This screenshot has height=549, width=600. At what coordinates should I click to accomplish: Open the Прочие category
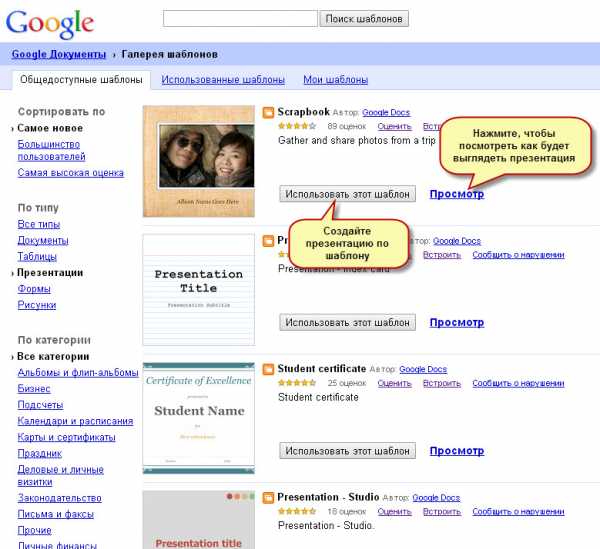click(x=34, y=531)
